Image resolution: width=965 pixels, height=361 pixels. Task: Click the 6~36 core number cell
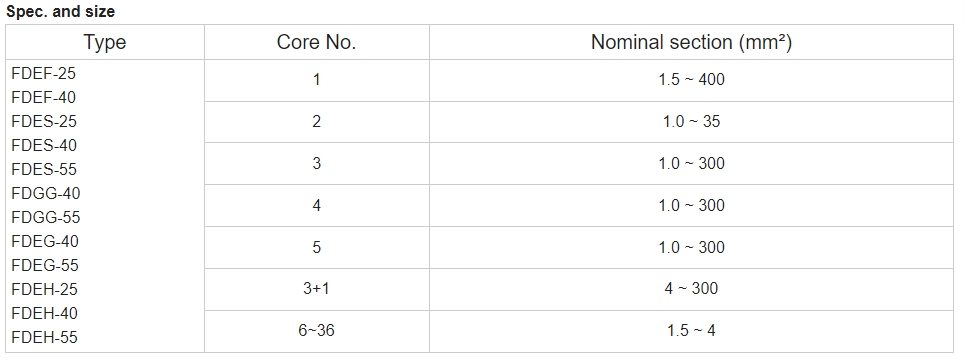[x=316, y=330]
